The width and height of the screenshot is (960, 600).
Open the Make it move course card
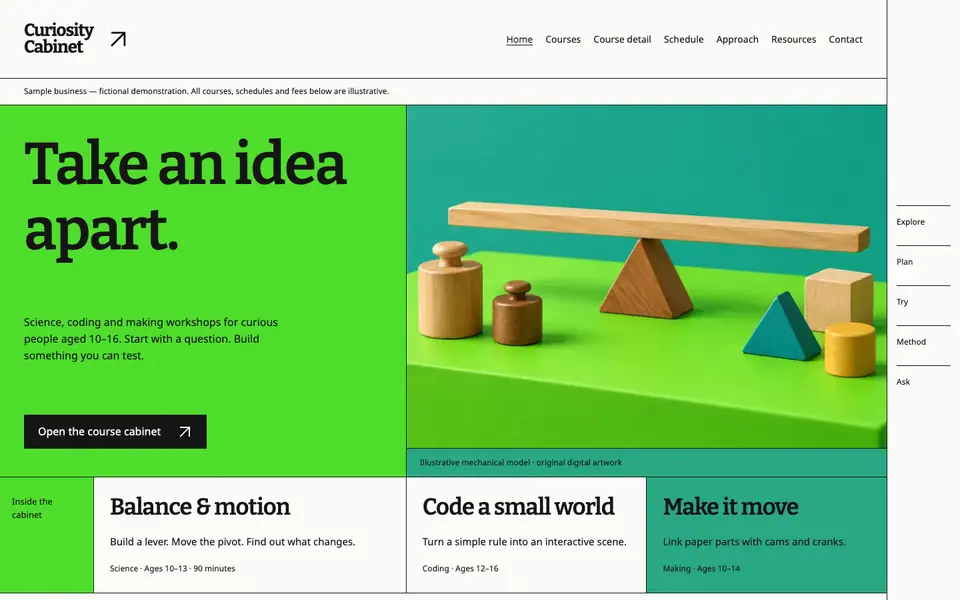pyautogui.click(x=767, y=535)
